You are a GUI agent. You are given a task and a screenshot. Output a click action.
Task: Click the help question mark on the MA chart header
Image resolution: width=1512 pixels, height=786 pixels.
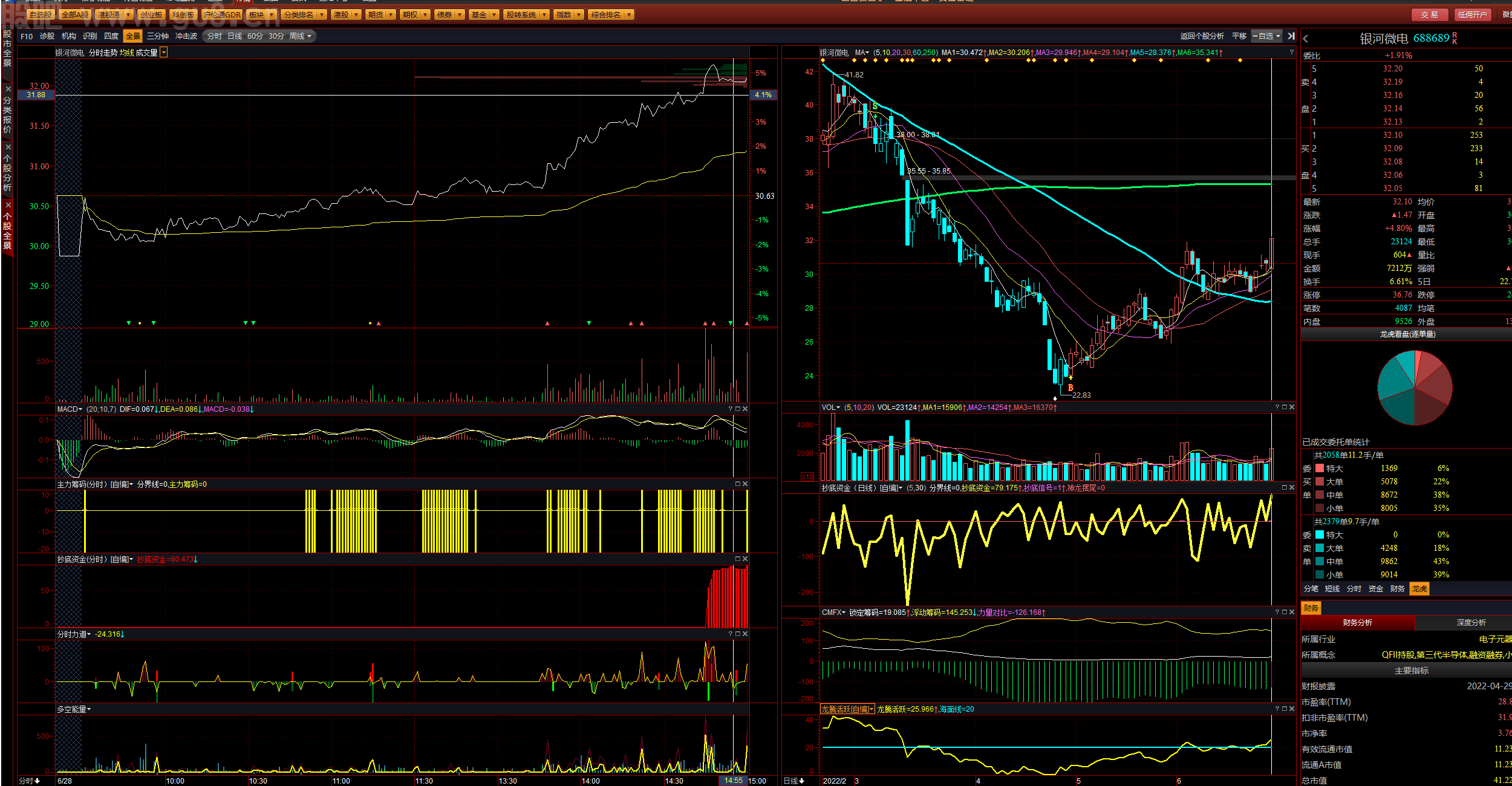click(1291, 53)
